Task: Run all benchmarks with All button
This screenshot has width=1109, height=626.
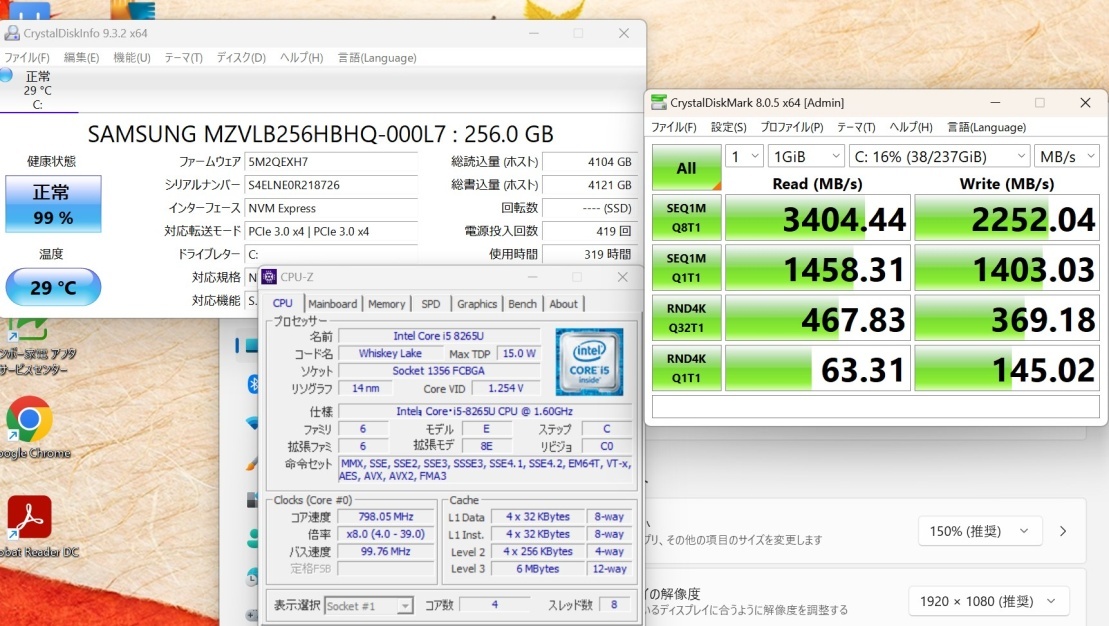Action: [686, 168]
